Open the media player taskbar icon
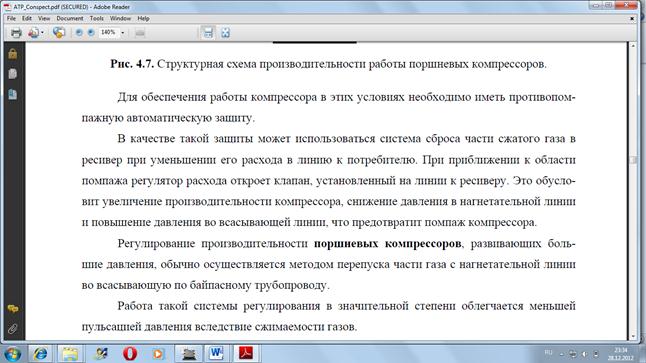Viewport: 646px width, 363px height. (x=158, y=354)
